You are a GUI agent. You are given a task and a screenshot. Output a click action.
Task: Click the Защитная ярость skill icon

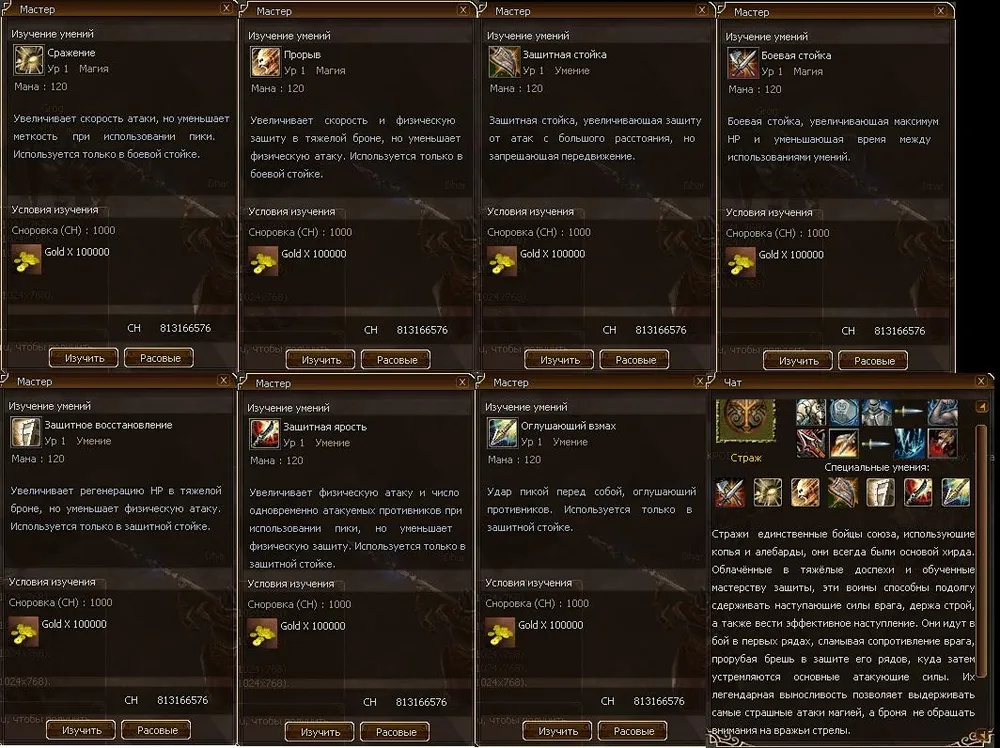pyautogui.click(x=264, y=434)
